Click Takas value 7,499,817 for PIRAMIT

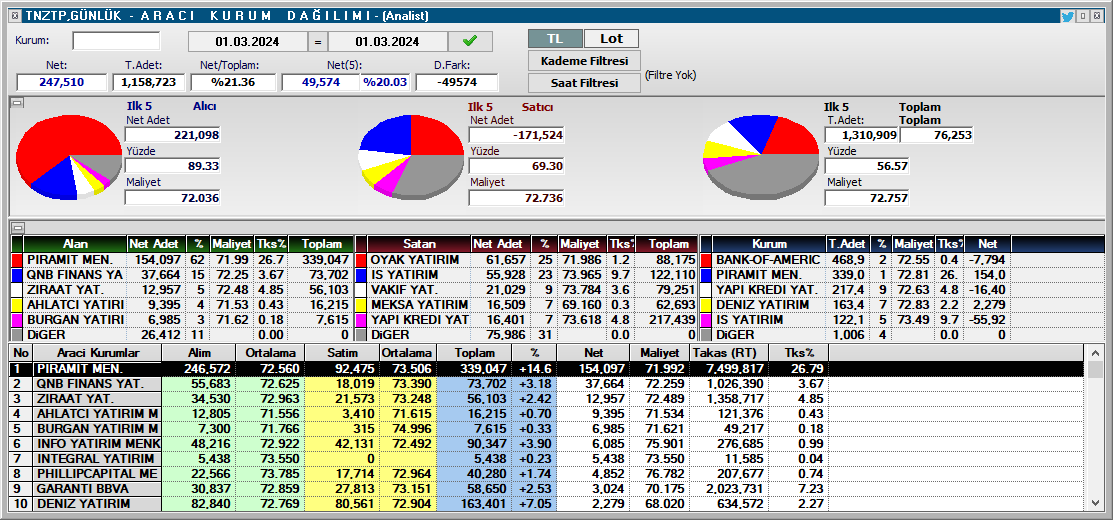click(728, 369)
